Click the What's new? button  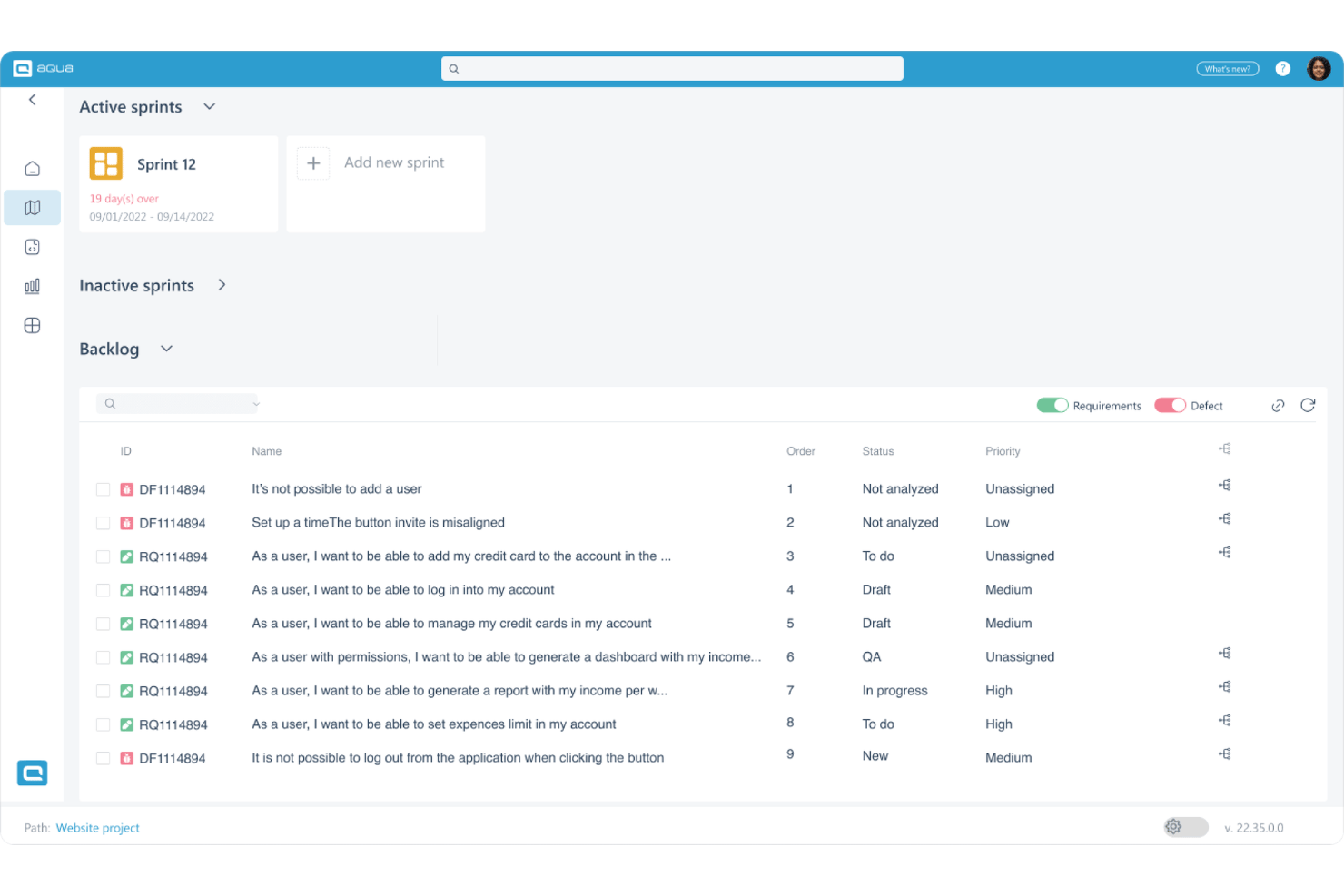[x=1228, y=69]
